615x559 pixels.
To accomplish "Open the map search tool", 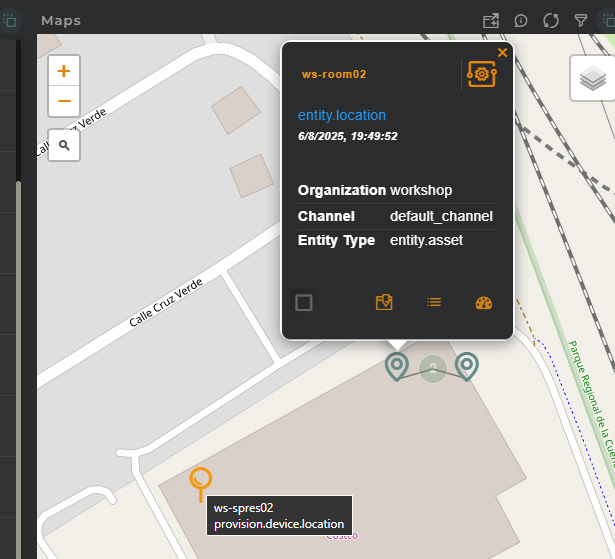I will click(64, 145).
